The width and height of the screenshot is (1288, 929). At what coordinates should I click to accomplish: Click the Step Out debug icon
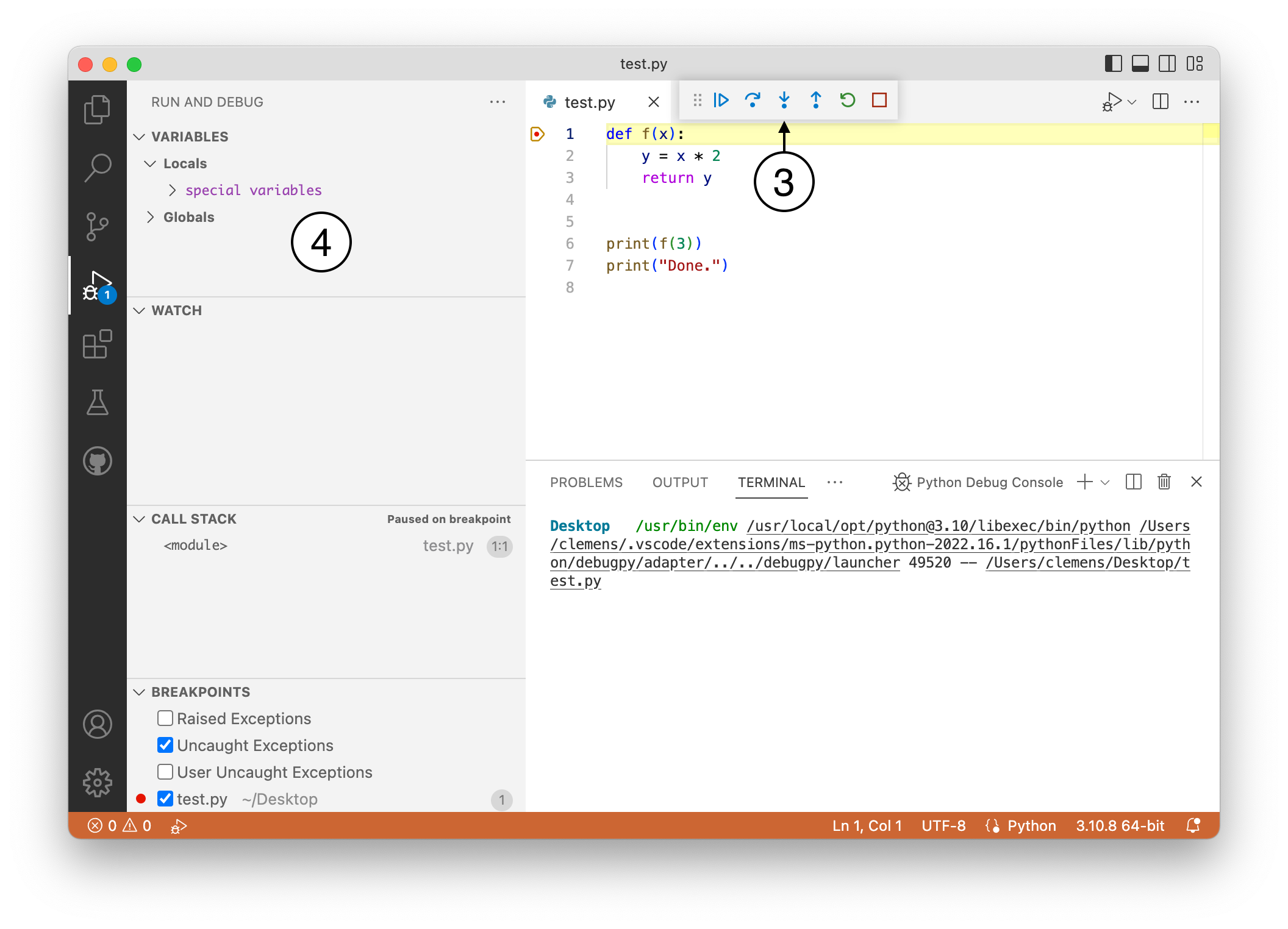tap(816, 100)
